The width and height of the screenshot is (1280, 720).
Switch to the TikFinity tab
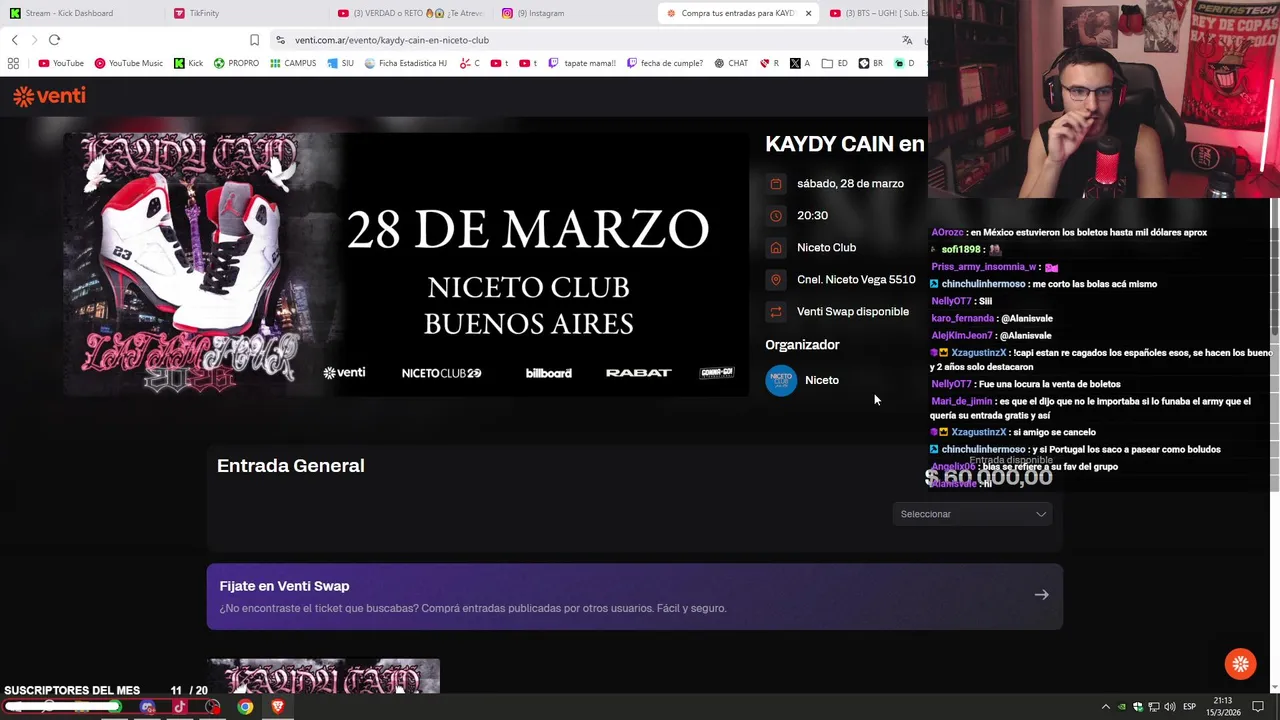click(x=245, y=13)
